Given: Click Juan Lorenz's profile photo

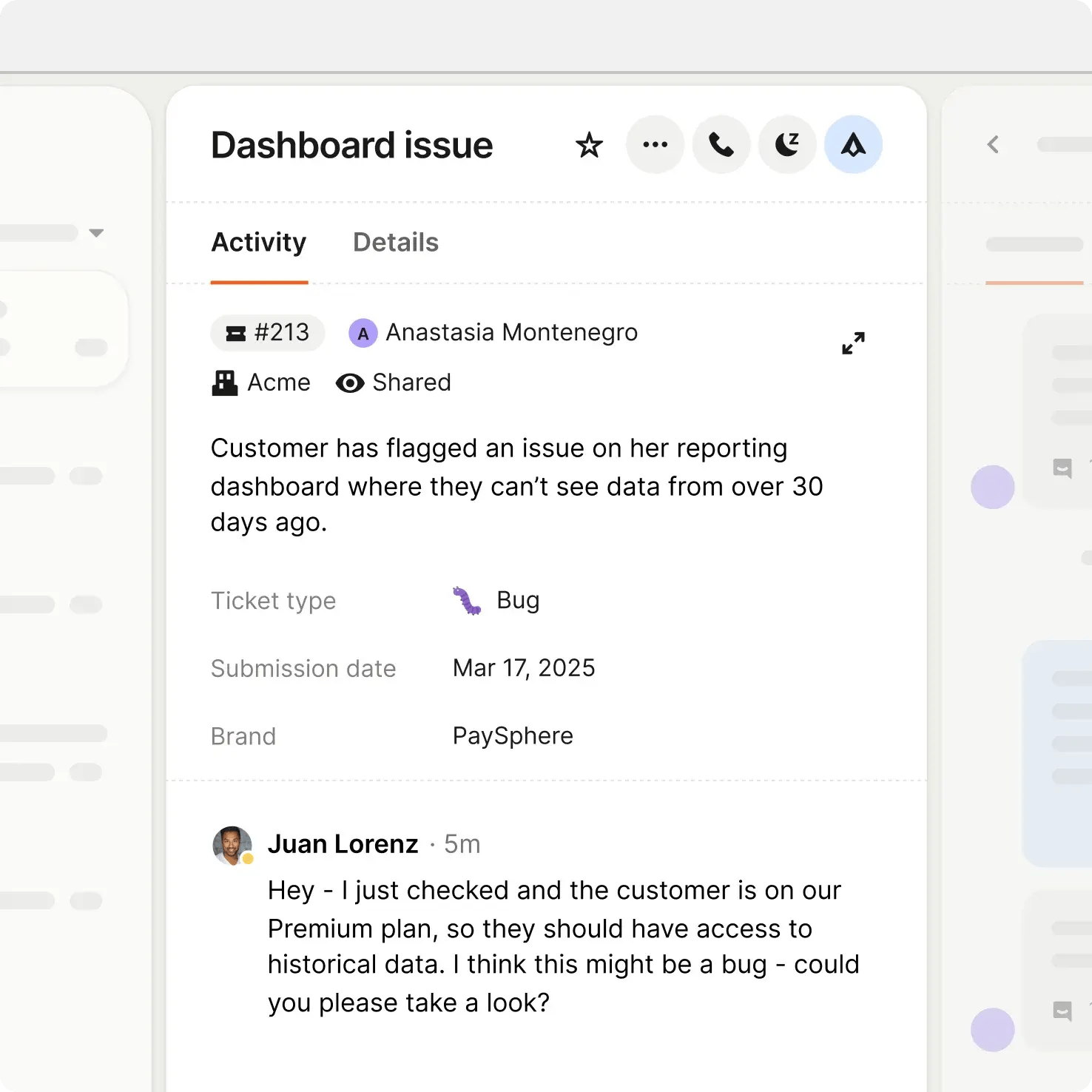Looking at the screenshot, I should click(x=232, y=845).
